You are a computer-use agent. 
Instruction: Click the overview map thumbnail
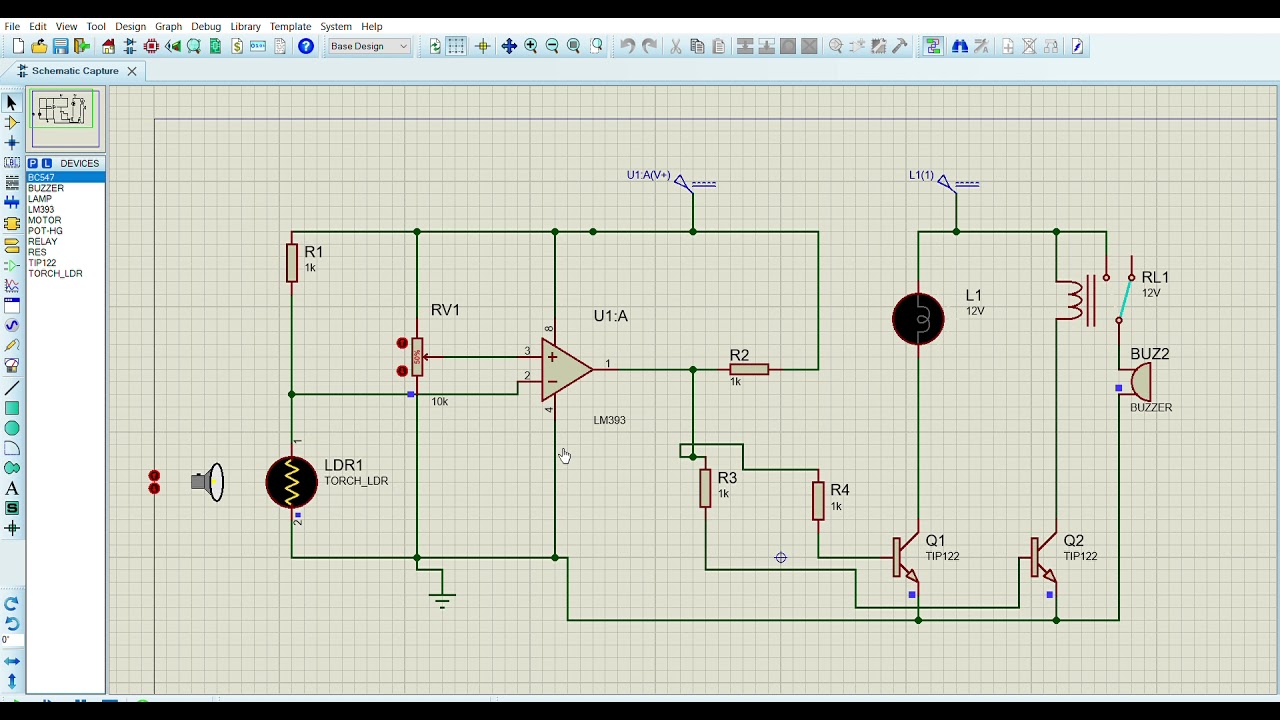coord(65,118)
